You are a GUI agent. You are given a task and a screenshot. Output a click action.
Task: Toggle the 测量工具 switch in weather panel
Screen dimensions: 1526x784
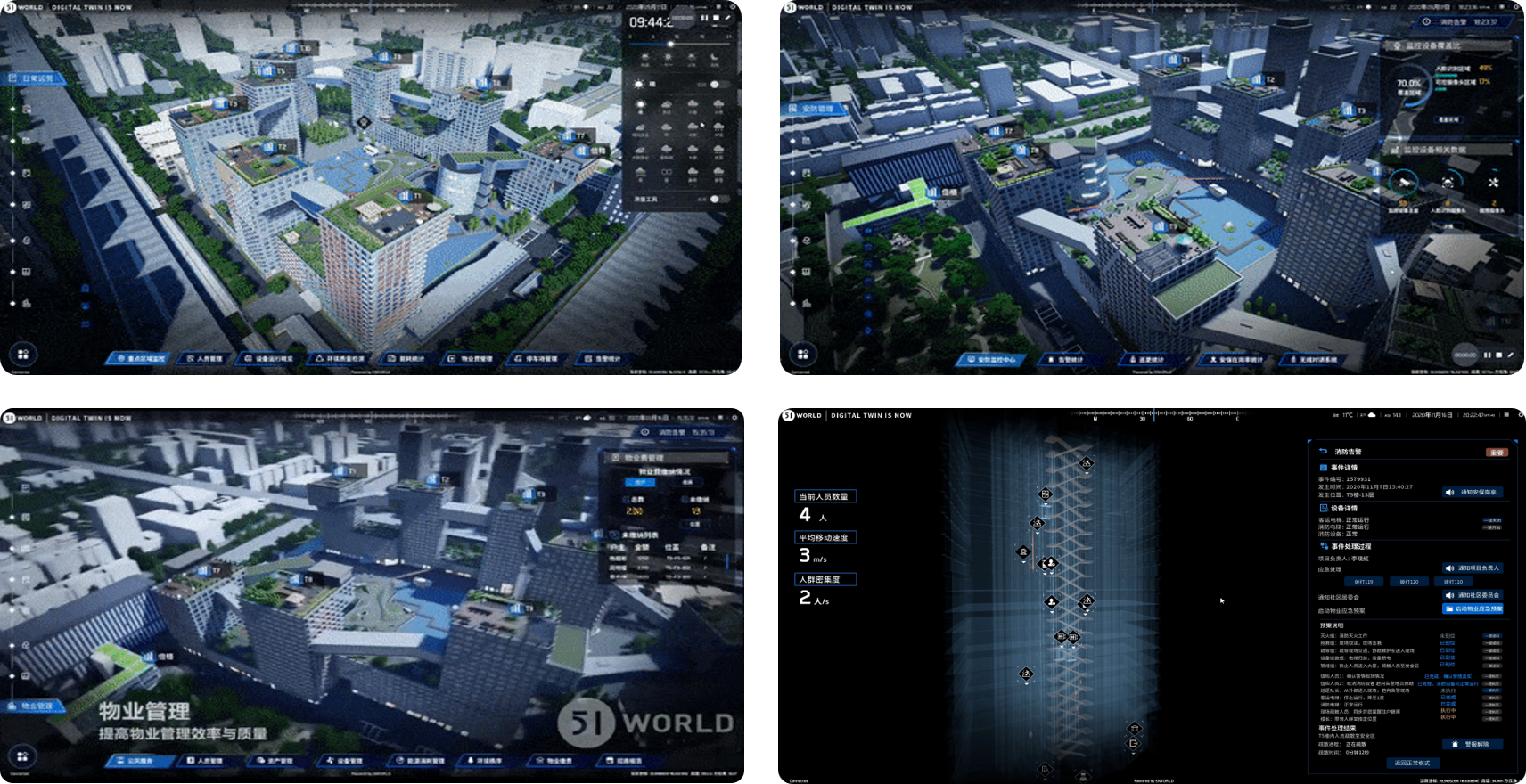click(718, 200)
